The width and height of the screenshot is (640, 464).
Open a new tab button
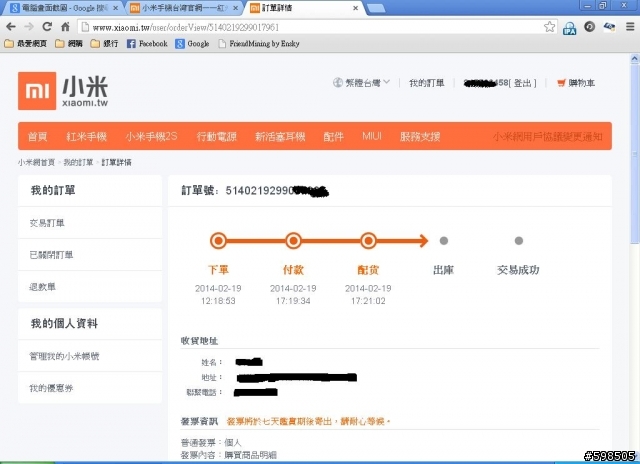(376, 8)
